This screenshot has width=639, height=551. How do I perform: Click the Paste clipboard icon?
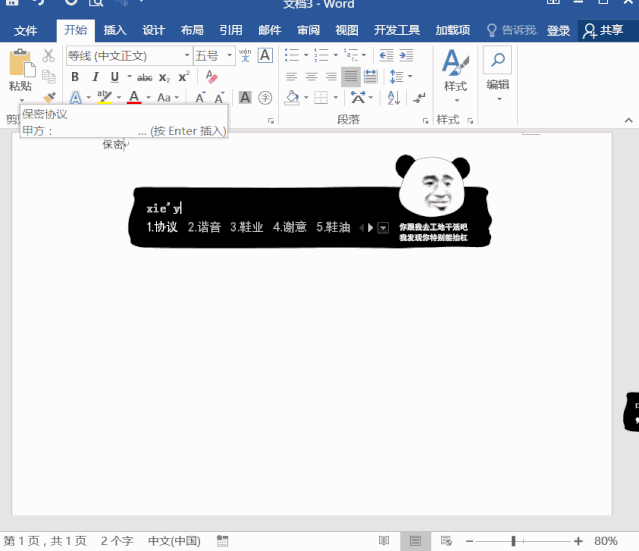pyautogui.click(x=21, y=64)
